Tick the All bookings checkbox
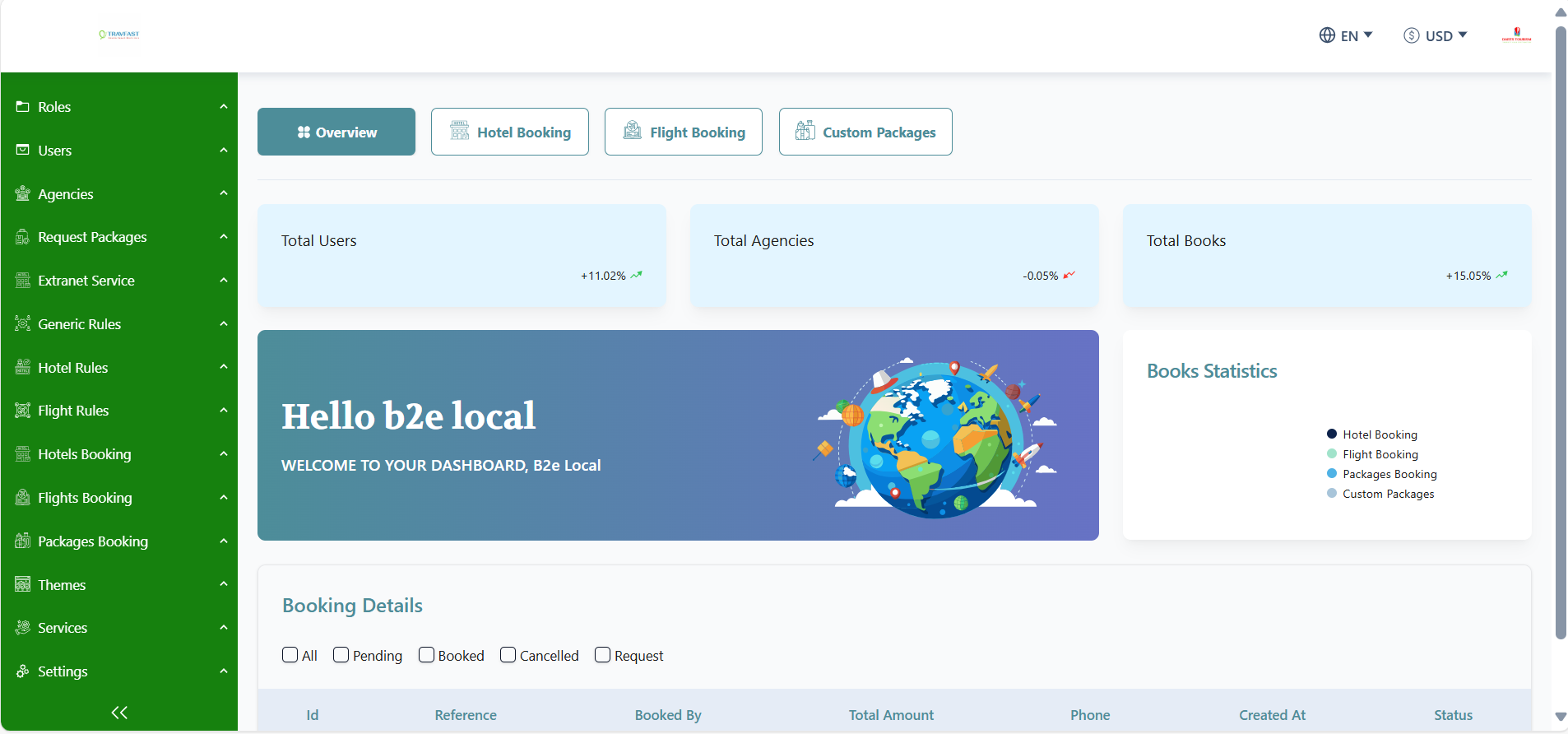The width and height of the screenshot is (1568, 734). [290, 655]
